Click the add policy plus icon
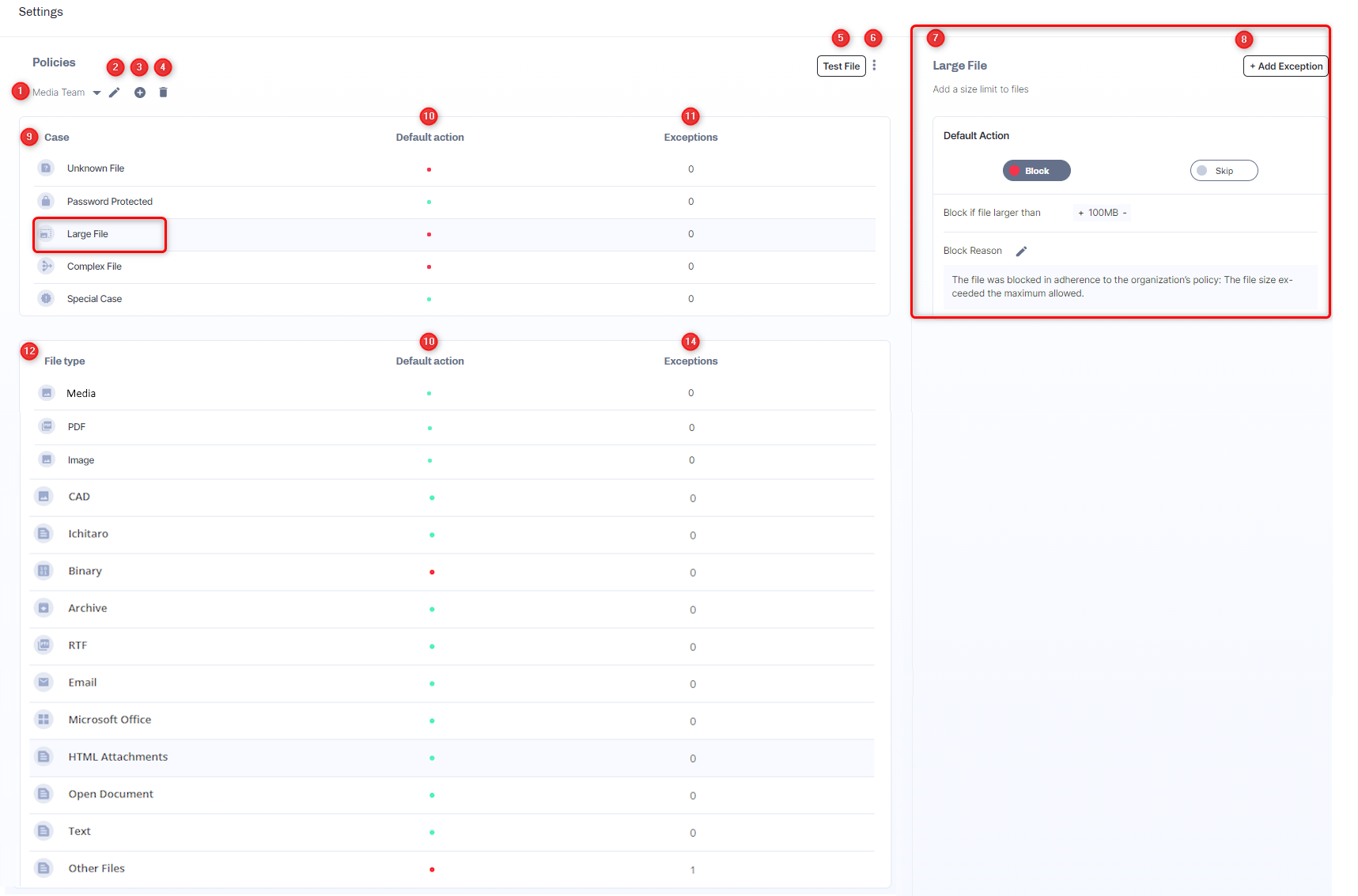 point(140,93)
